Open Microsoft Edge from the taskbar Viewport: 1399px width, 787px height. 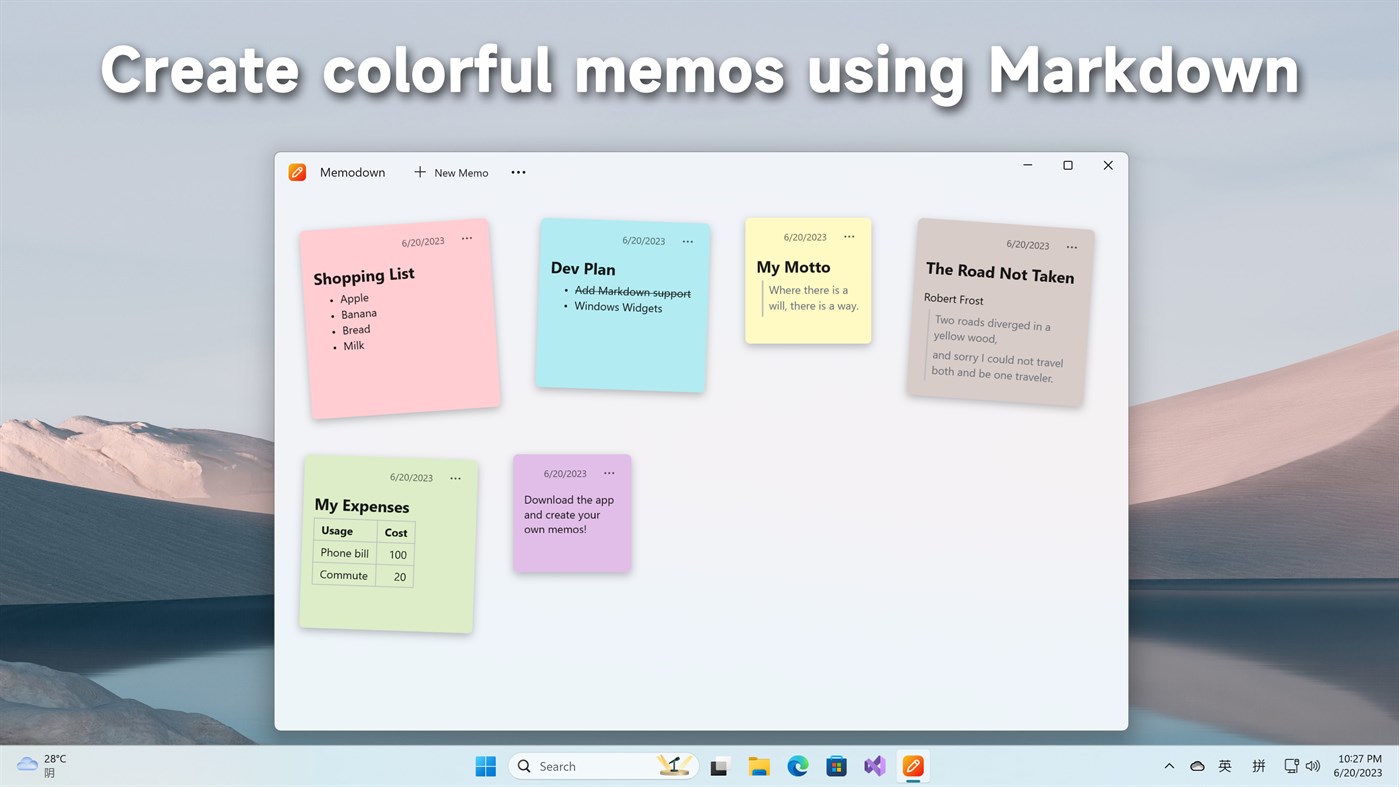[x=797, y=765]
